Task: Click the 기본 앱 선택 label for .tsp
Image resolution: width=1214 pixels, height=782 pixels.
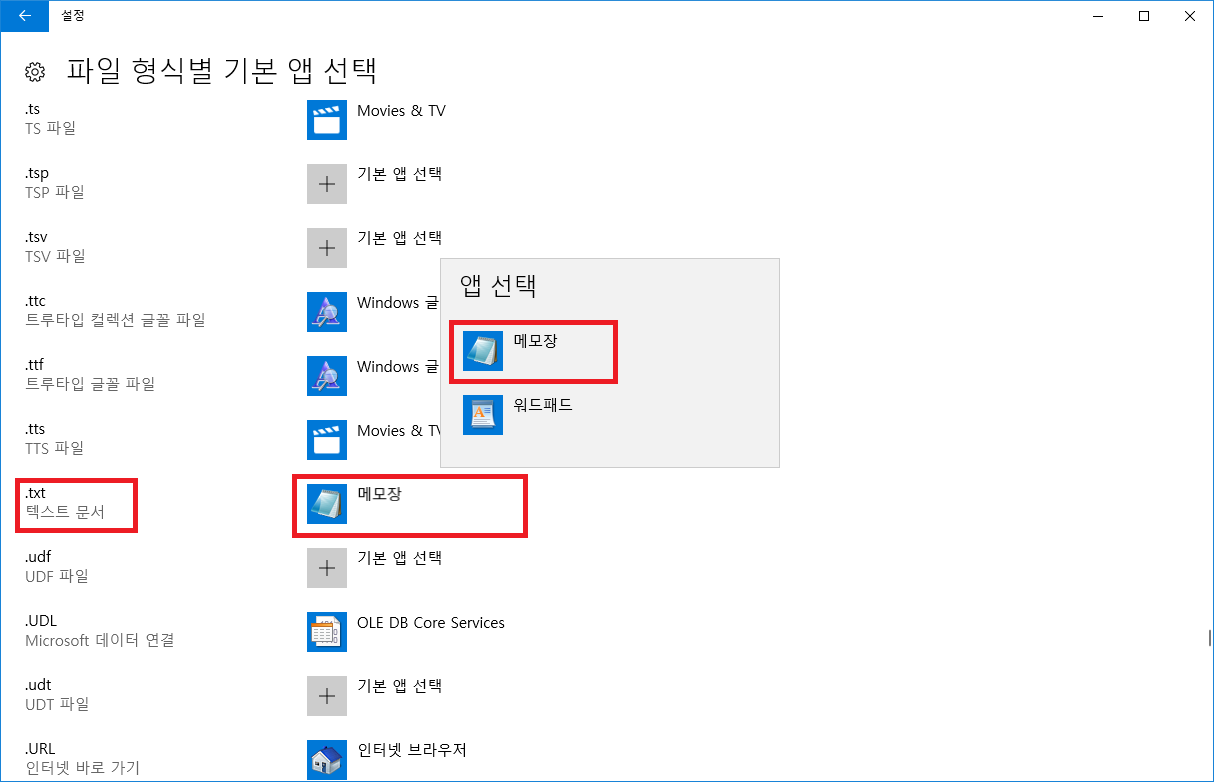Action: coord(399,174)
